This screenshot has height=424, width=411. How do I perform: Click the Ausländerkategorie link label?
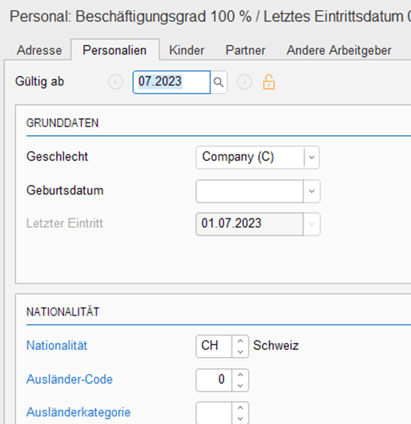78,412
